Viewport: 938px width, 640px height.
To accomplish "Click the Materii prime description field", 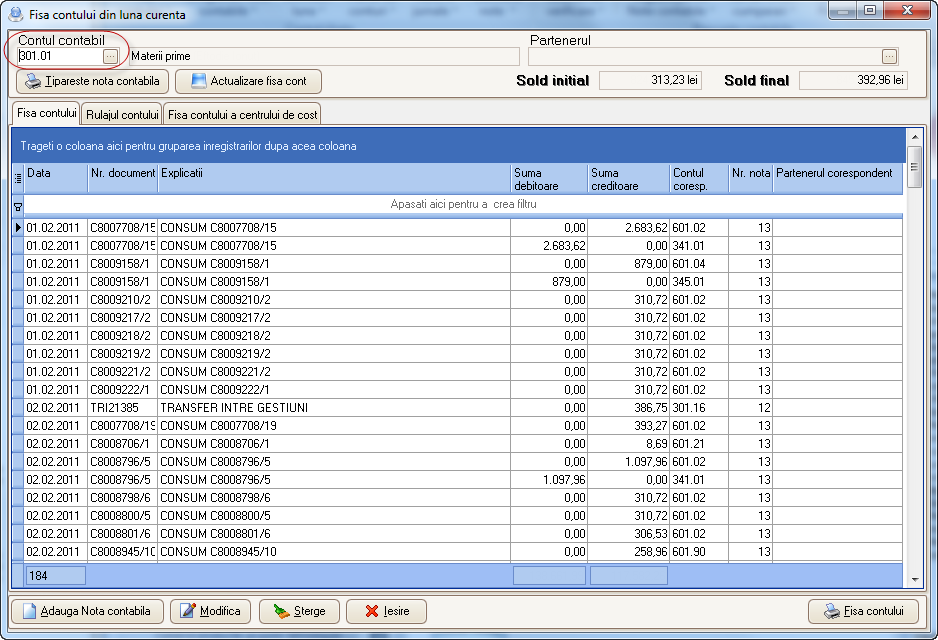I will click(324, 56).
